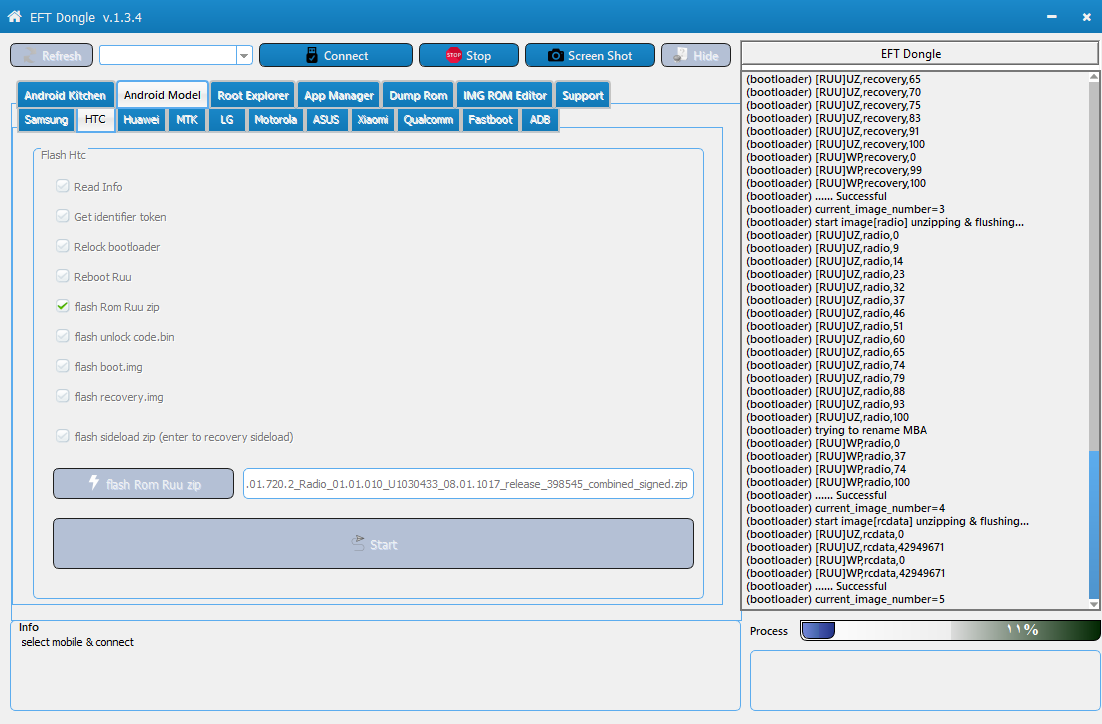Click the large Start button
Viewport: 1102px width, 724px height.
coord(373,543)
